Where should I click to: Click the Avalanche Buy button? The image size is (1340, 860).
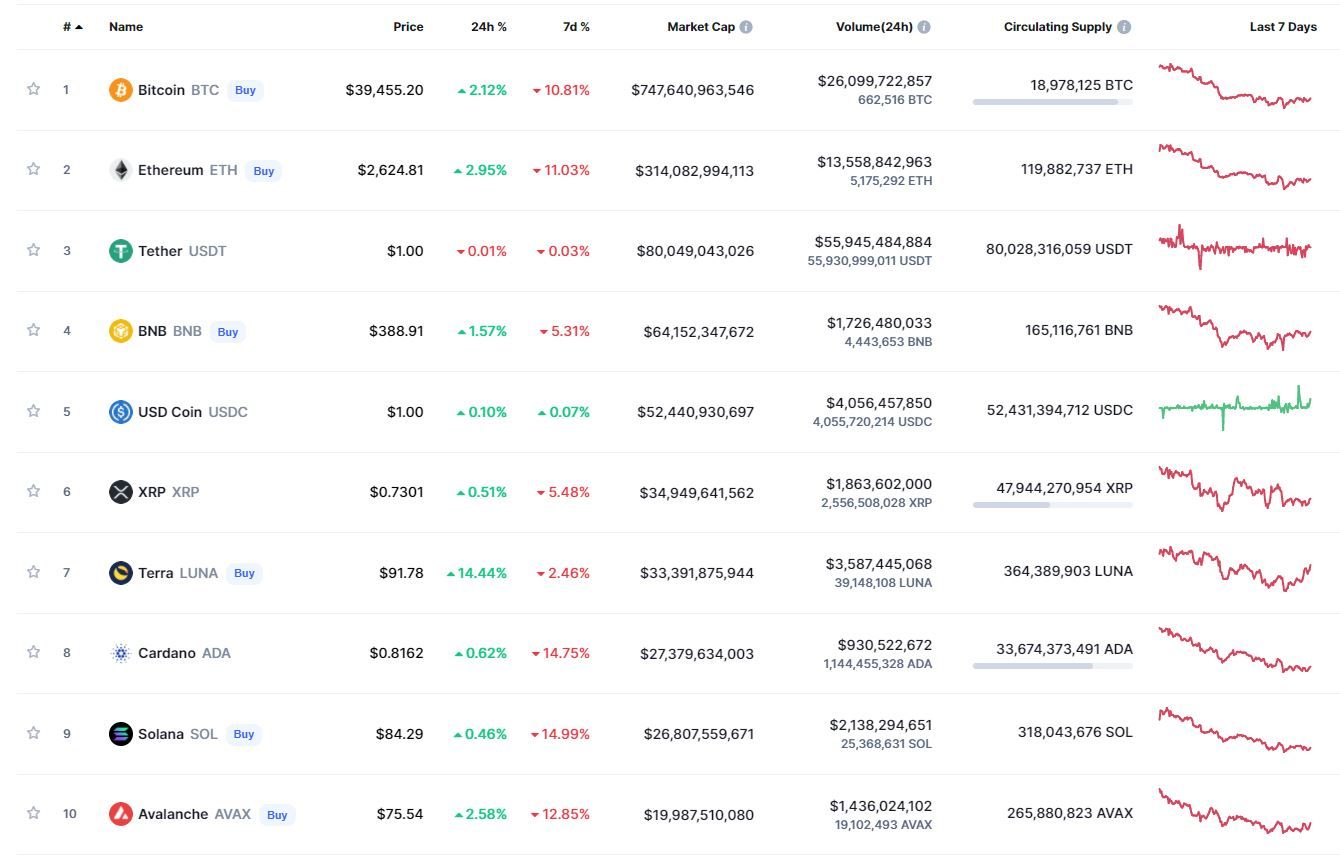click(277, 815)
